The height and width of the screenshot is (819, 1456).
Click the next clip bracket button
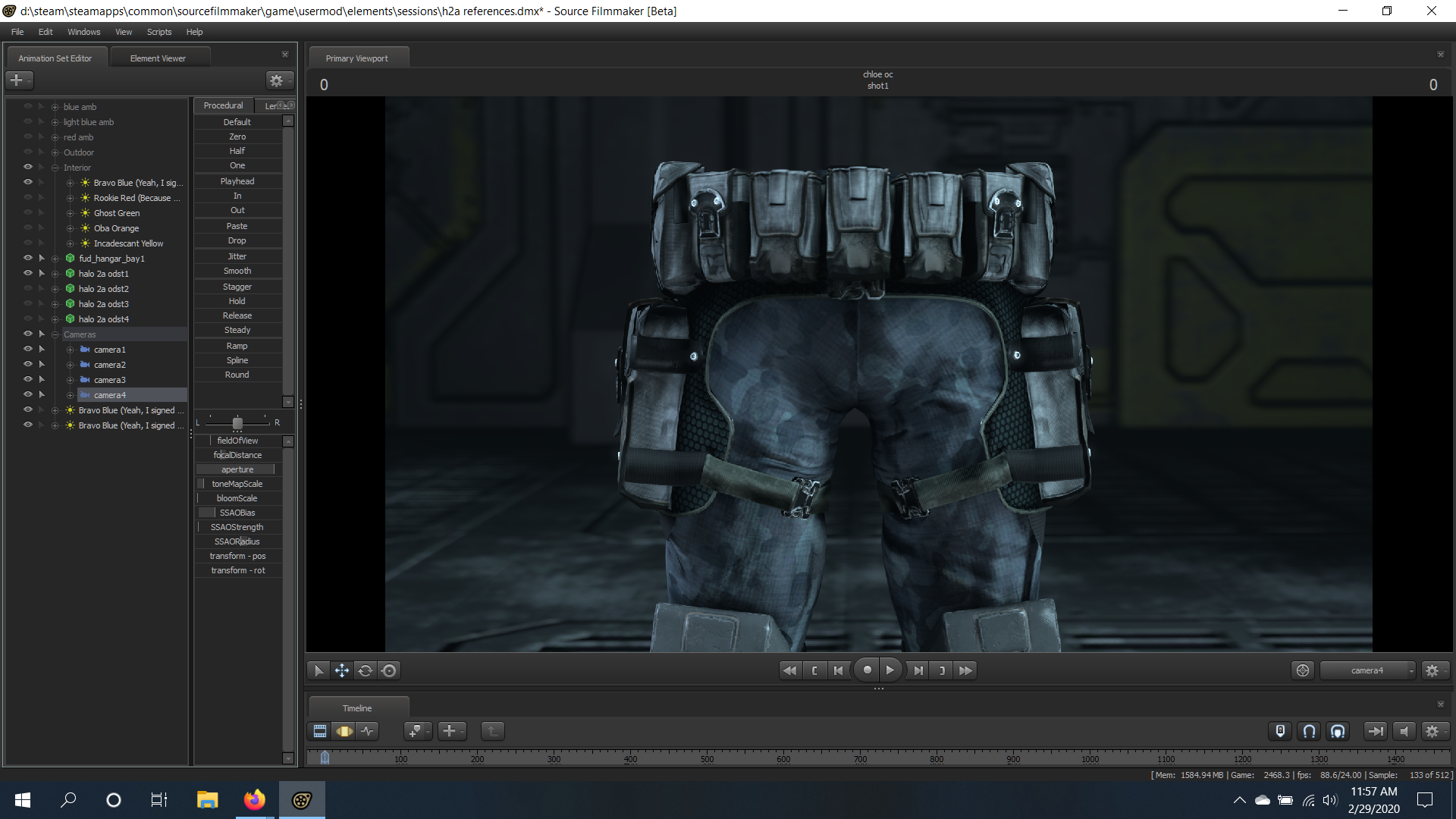(x=942, y=670)
